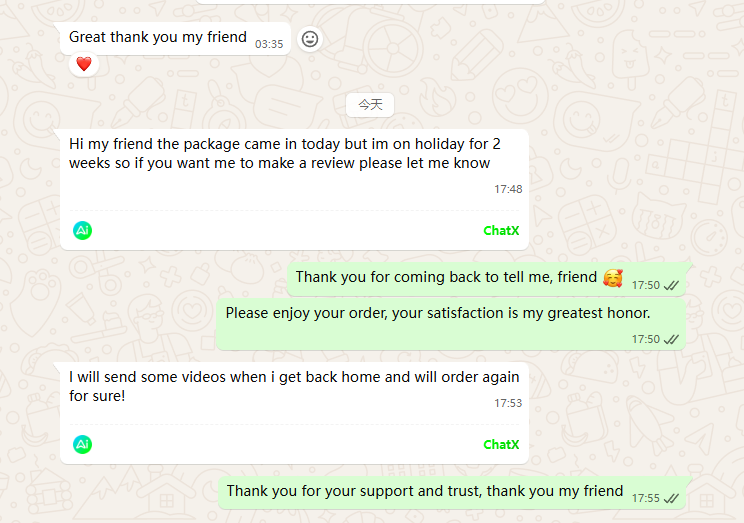Click read-receipt checkmarks on "support and trust" message
Viewport: 744px width, 523px height.
(671, 498)
